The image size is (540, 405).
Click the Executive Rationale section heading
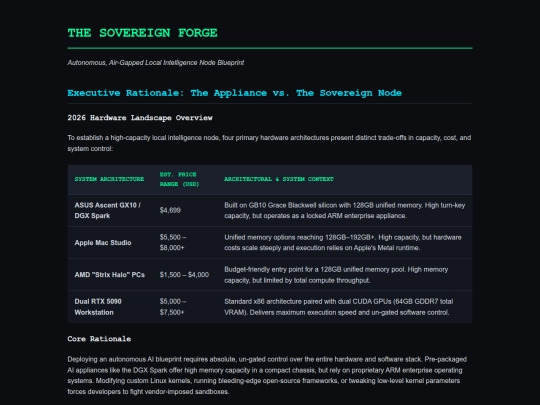pos(235,93)
